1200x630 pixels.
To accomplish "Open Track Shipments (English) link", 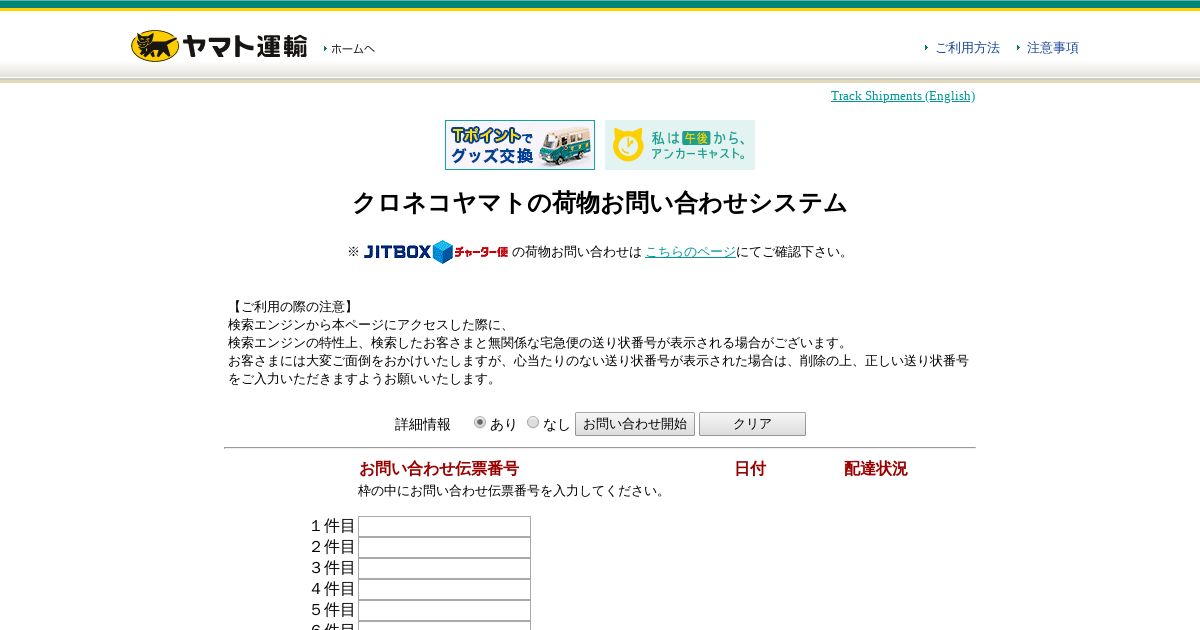I will point(903,96).
